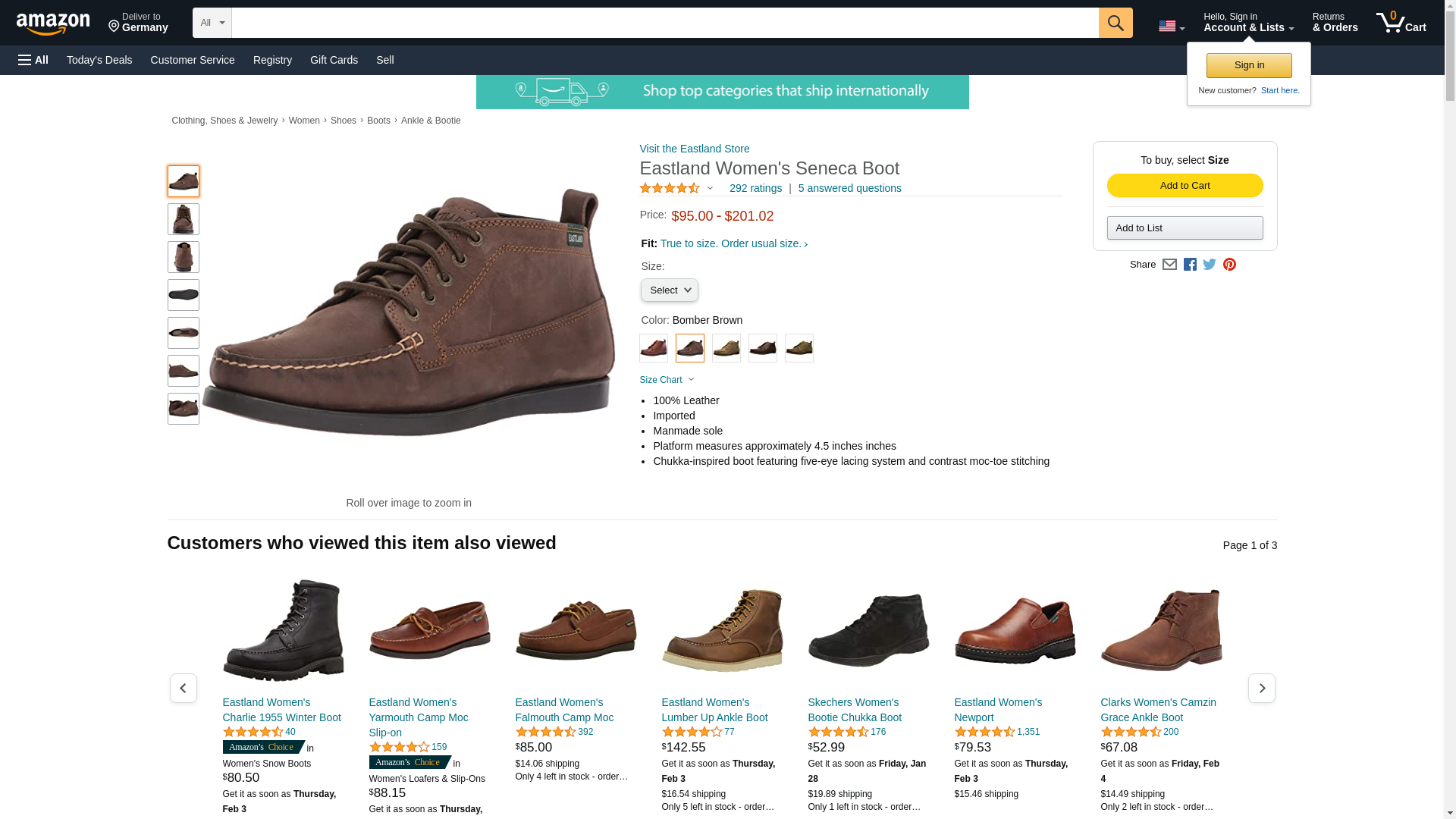The width and height of the screenshot is (1456, 819).
Task: Open Today's Deals in the nav bar
Action: pos(99,60)
